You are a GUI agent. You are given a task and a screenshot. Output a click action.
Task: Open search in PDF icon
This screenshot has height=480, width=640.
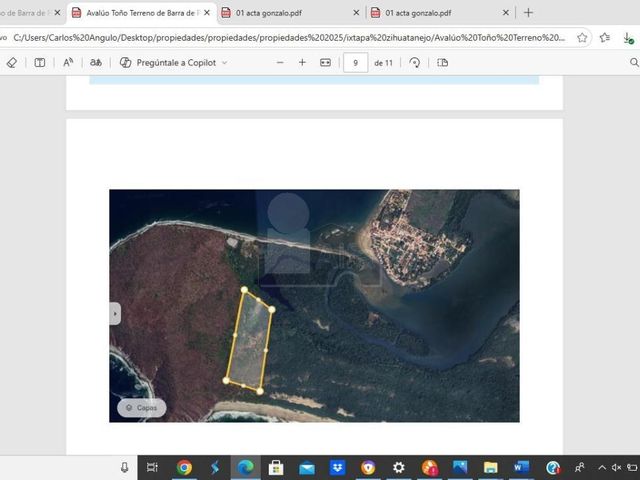[x=634, y=63]
